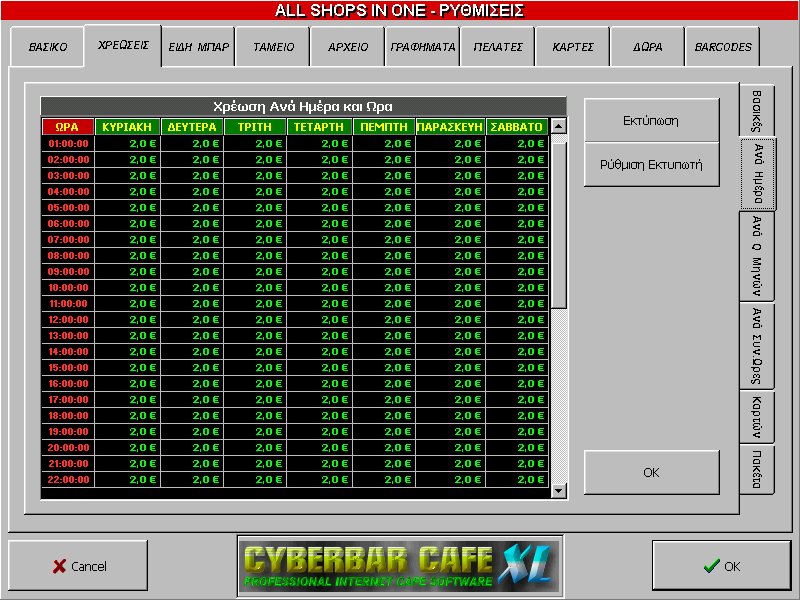The height and width of the screenshot is (600, 800).
Task: Switch to the ΔΩΡΑ tab
Action: click(x=647, y=47)
